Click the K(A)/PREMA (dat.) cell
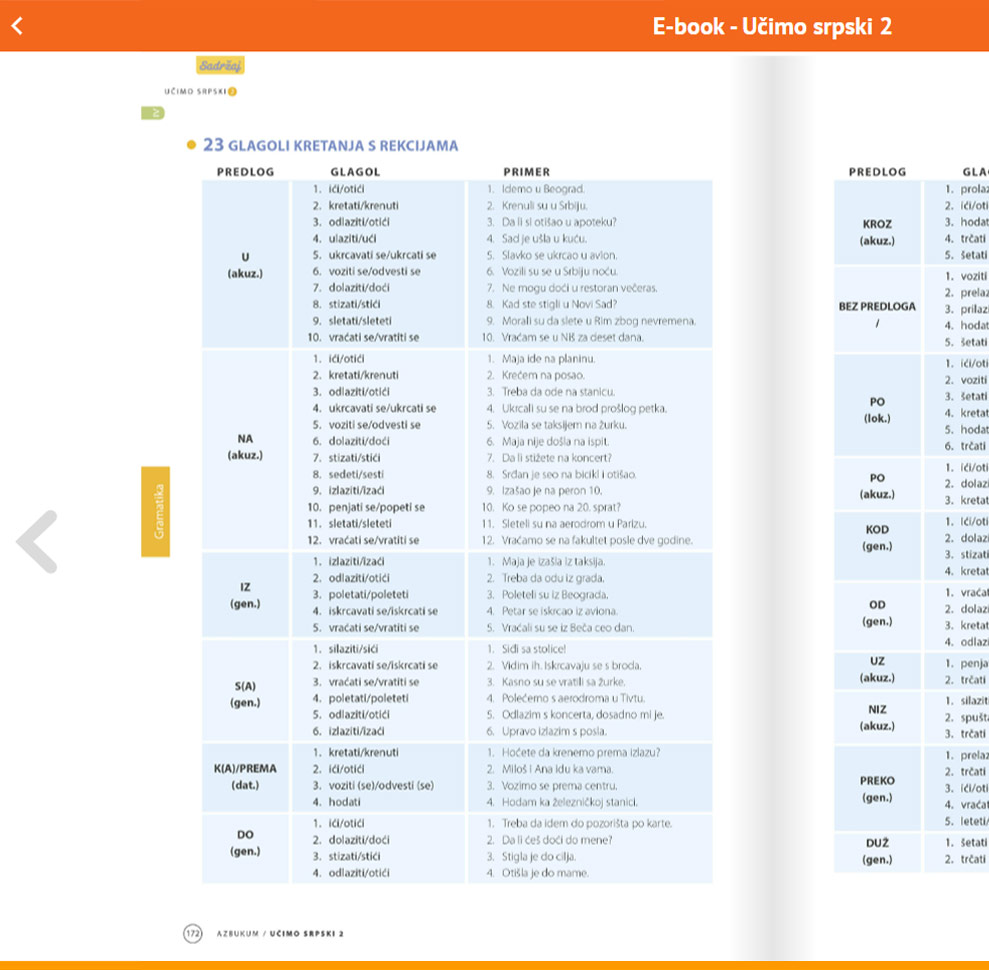This screenshot has width=989, height=970. click(x=245, y=777)
